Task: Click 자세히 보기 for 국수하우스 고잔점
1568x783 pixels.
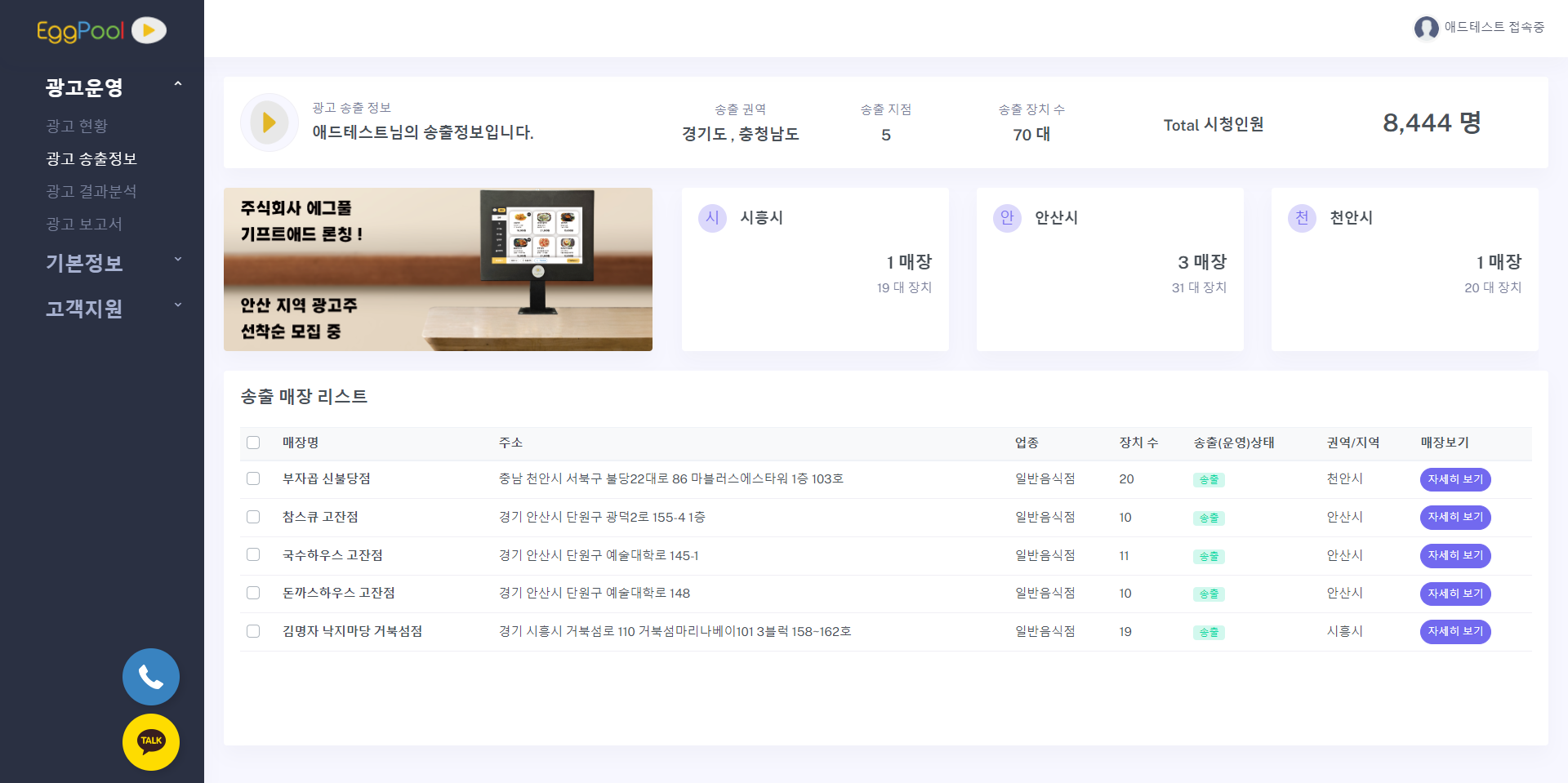Action: point(1455,555)
